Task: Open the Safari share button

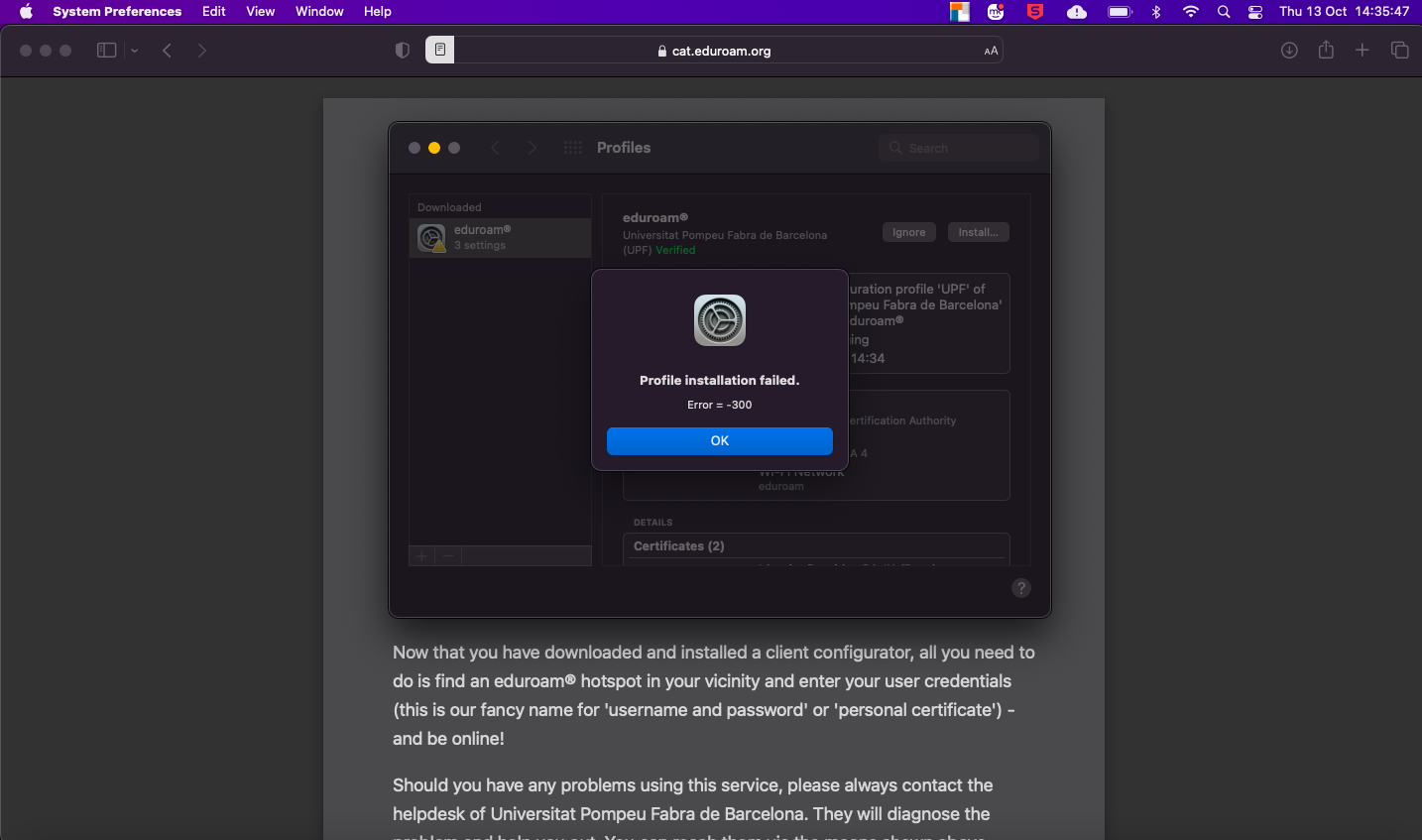Action: point(1326,50)
